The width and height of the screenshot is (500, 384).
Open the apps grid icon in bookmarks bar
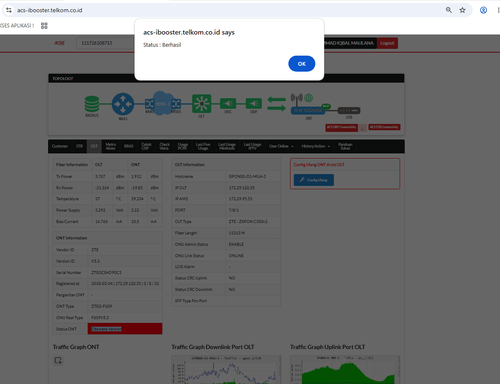[x=44, y=26]
